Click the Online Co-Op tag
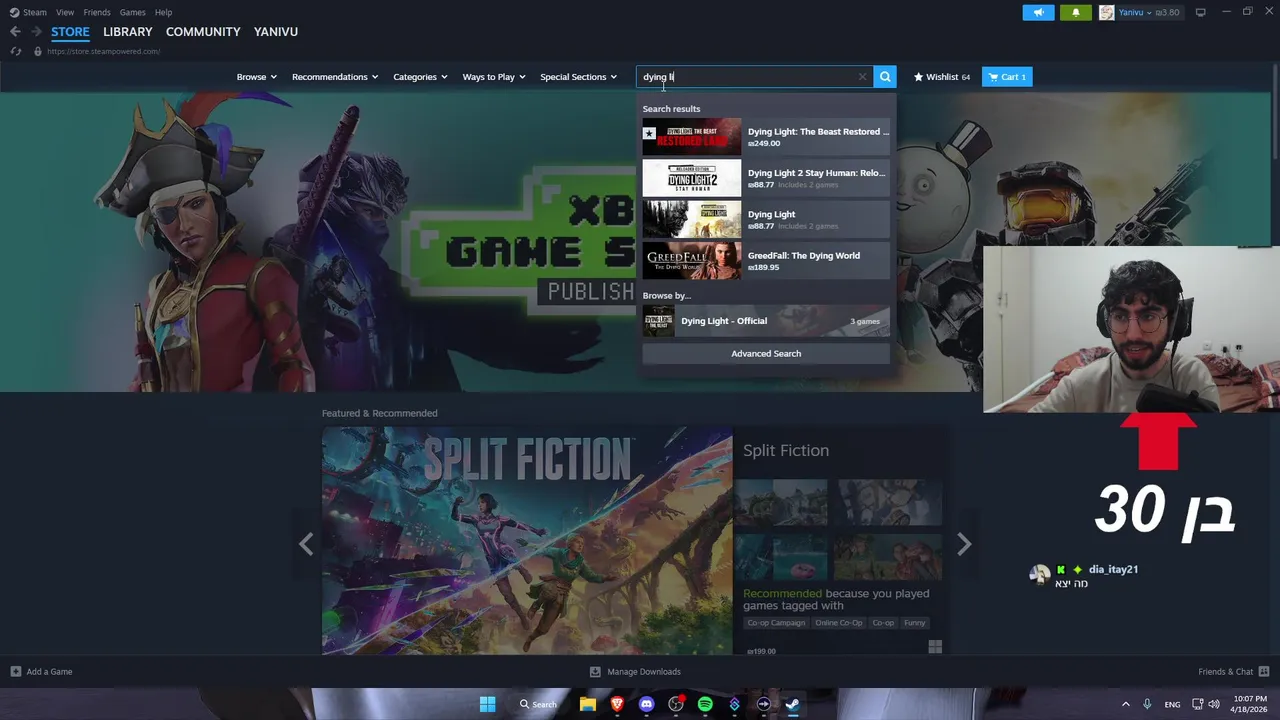This screenshot has height=720, width=1280. coord(839,623)
